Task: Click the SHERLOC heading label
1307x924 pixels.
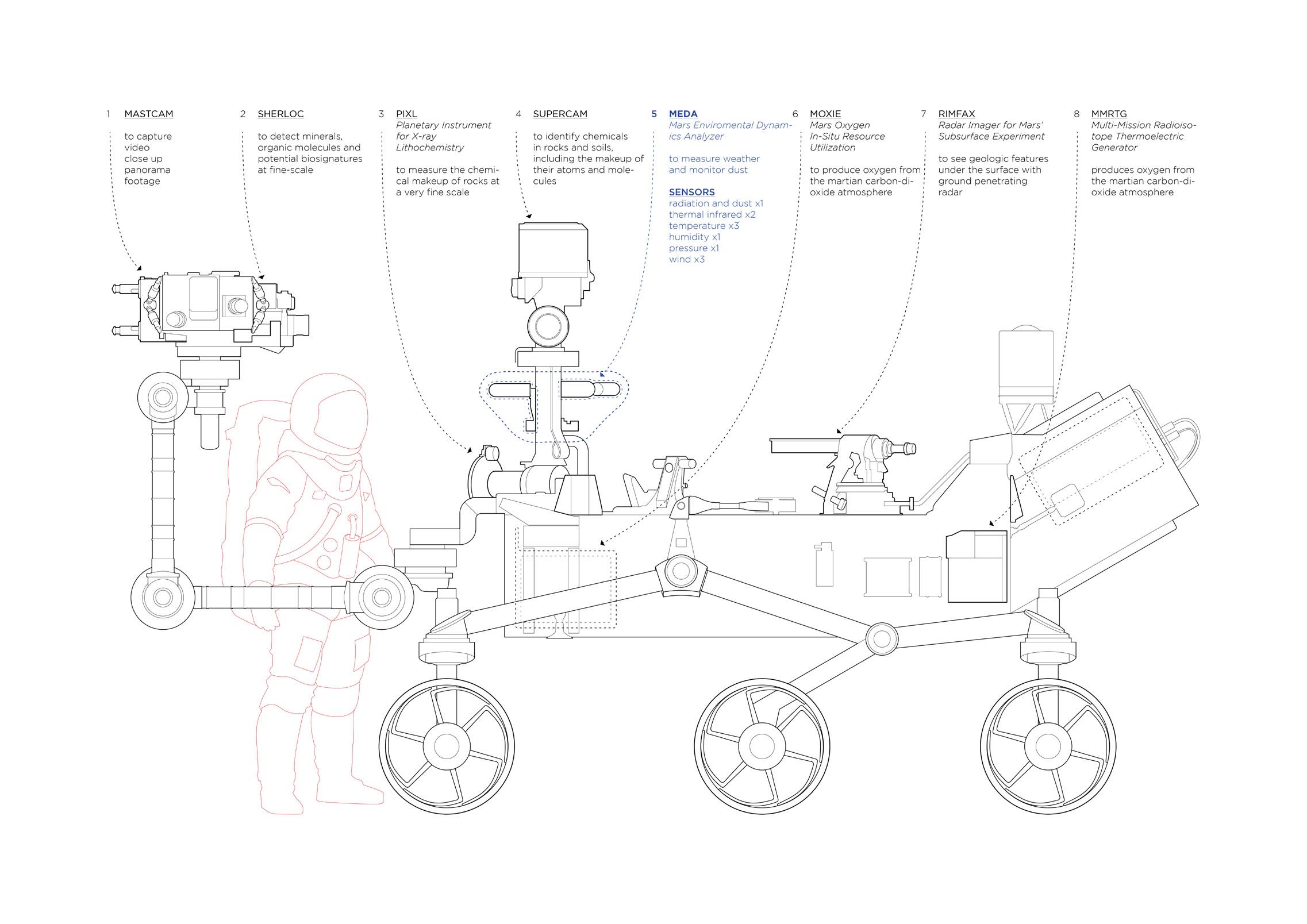Action: pyautogui.click(x=280, y=114)
